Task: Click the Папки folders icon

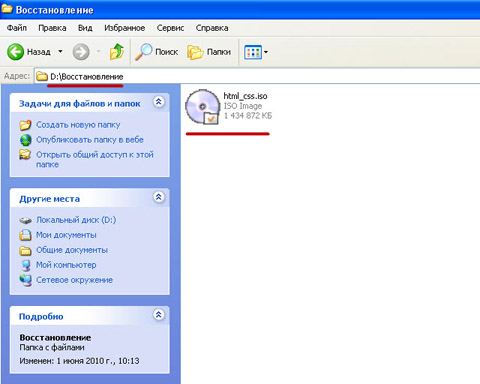Action: [195, 52]
